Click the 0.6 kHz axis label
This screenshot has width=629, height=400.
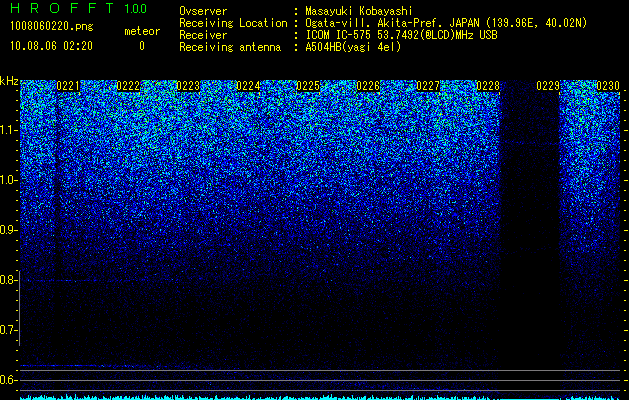tap(8, 380)
